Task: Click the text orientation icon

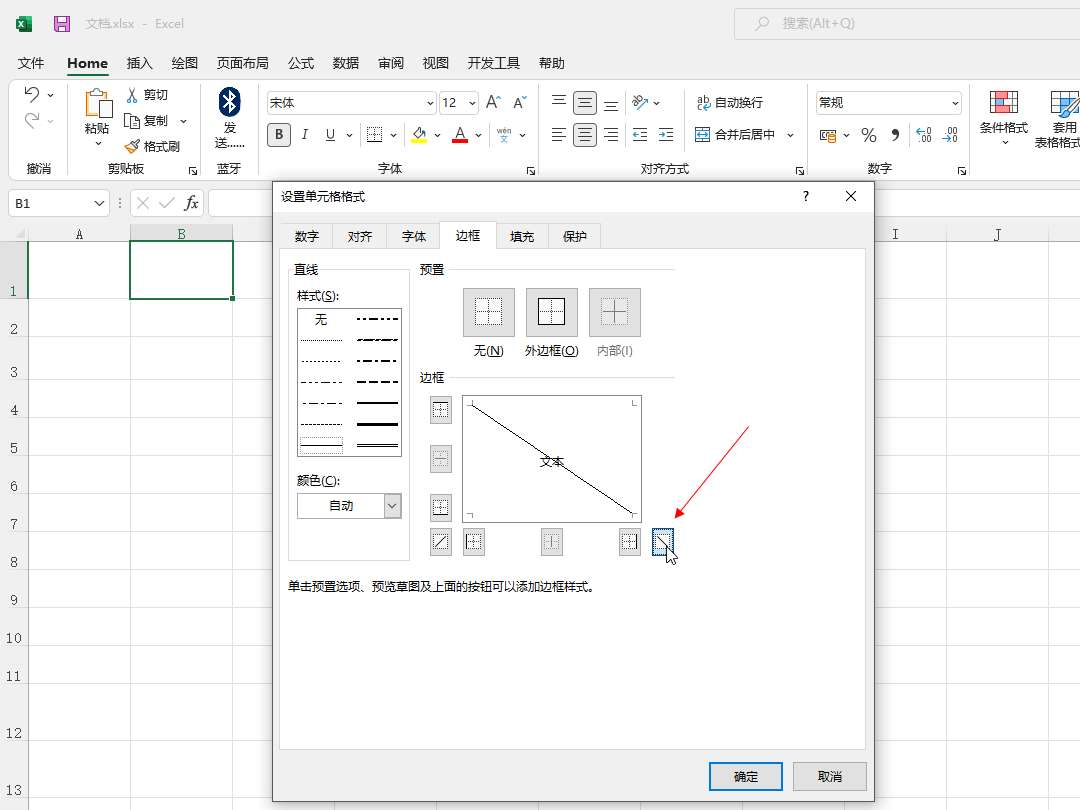Action: pyautogui.click(x=640, y=103)
